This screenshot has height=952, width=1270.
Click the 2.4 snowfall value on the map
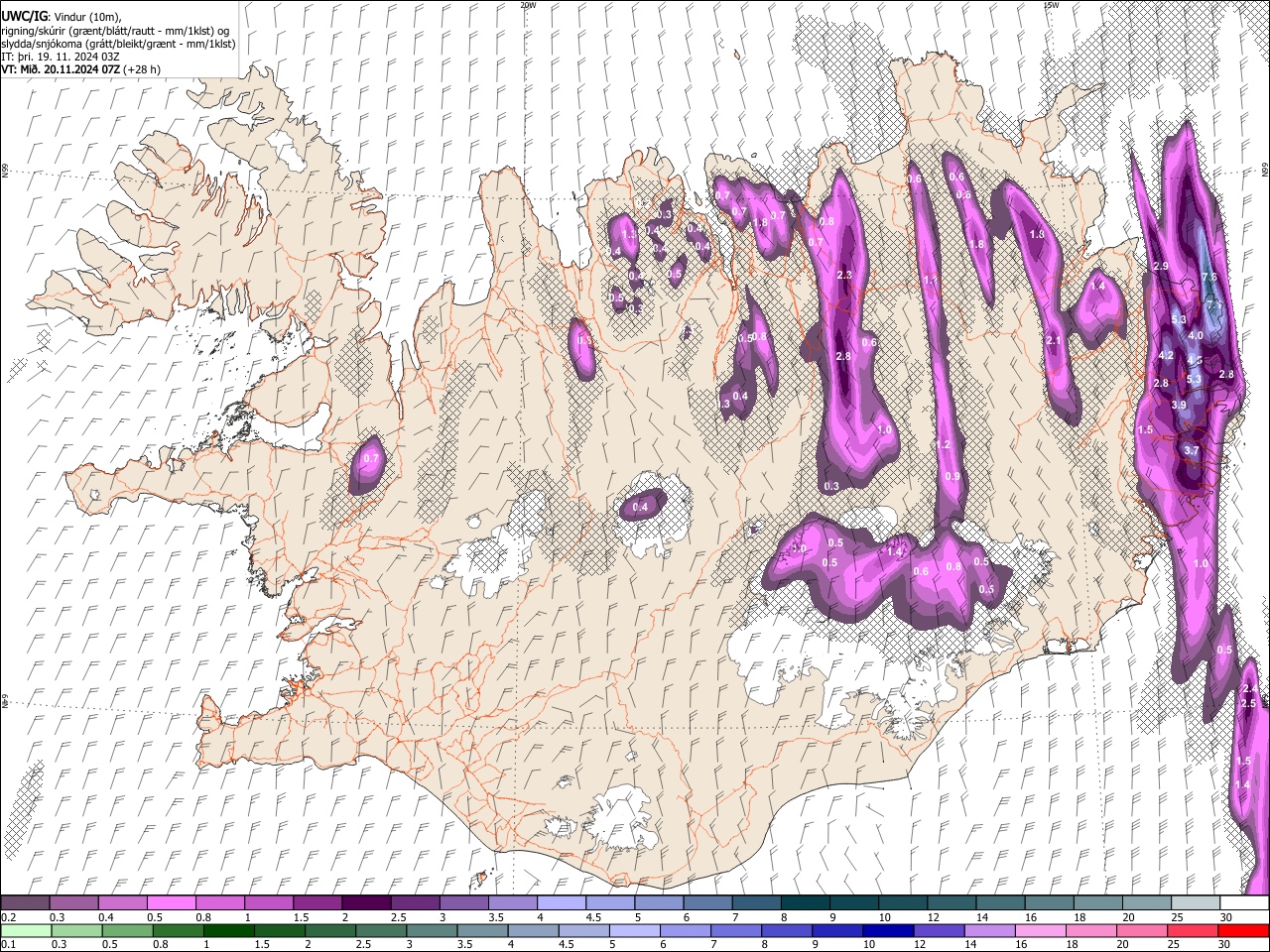(x=1250, y=688)
